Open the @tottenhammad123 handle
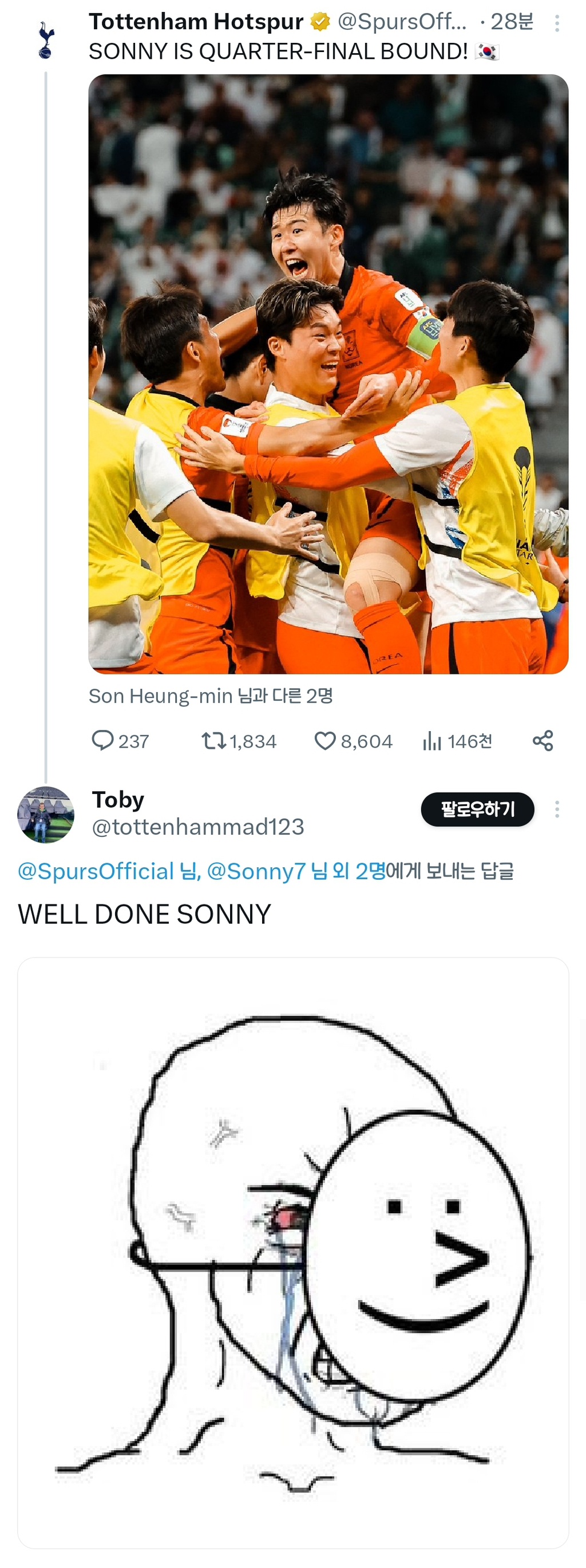586x1568 pixels. pyautogui.click(x=198, y=827)
